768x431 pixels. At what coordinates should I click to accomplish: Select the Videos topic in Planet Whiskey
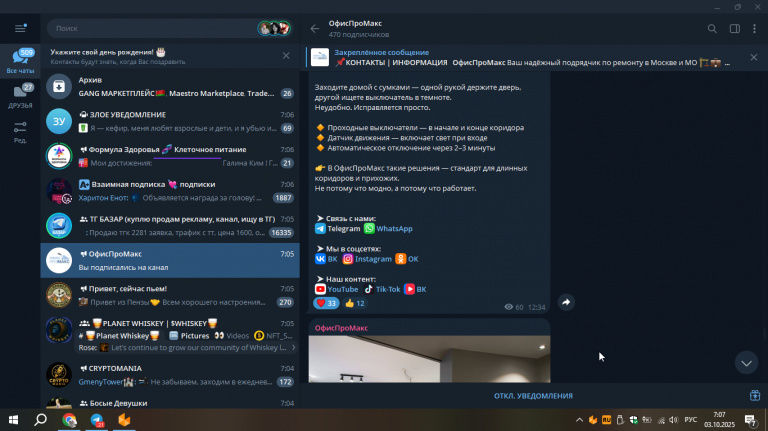(232, 335)
